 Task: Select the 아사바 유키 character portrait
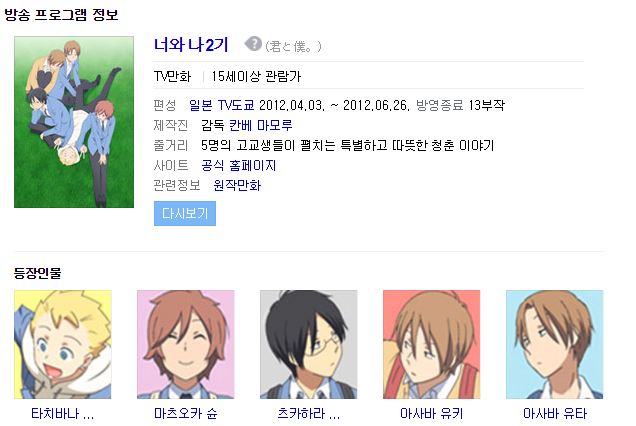(432, 344)
